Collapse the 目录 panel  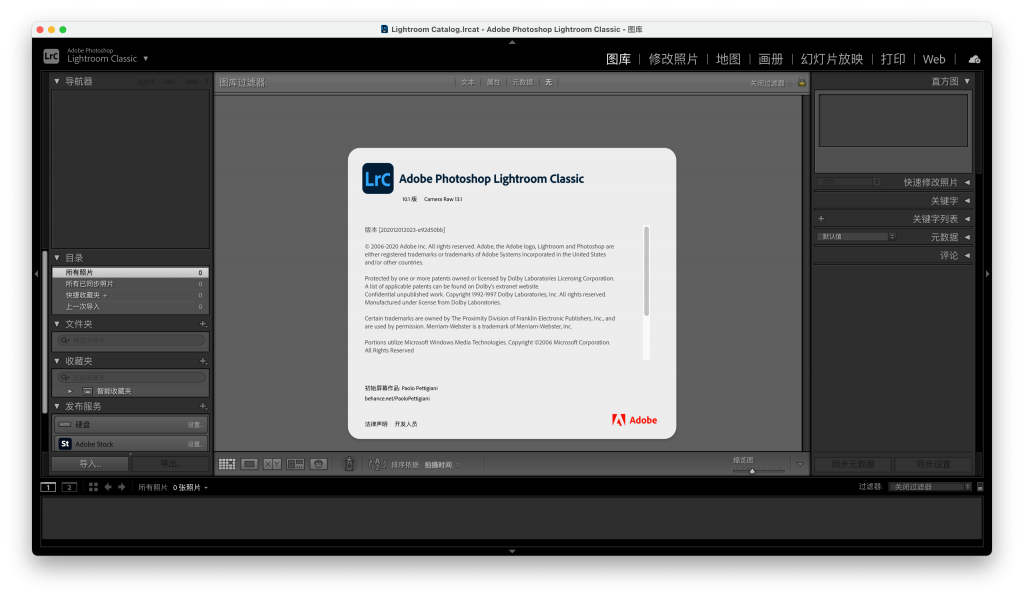tap(57, 258)
